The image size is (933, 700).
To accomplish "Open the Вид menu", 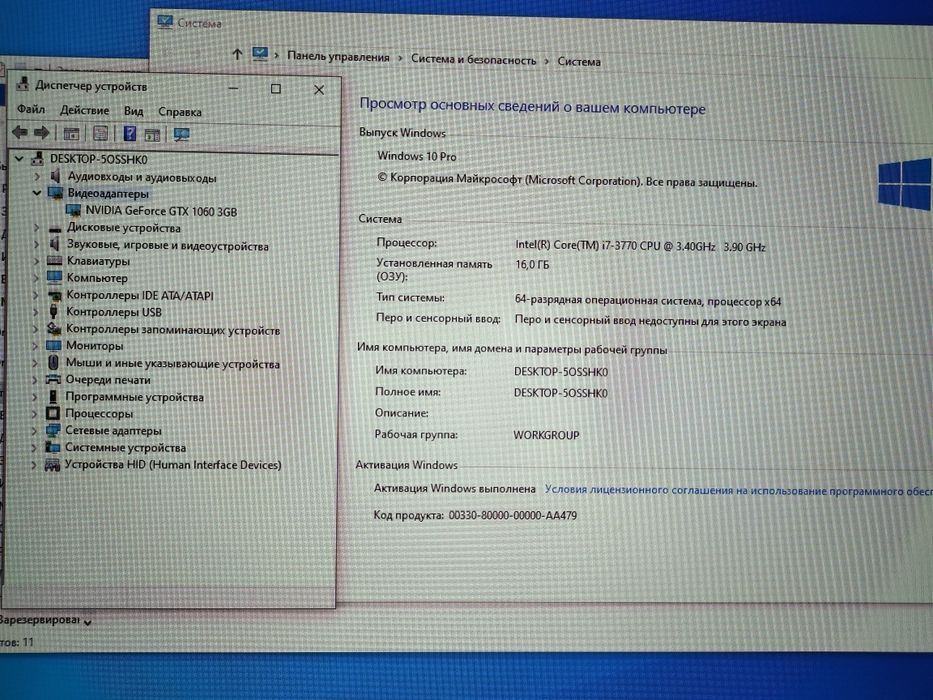I will pyautogui.click(x=134, y=111).
